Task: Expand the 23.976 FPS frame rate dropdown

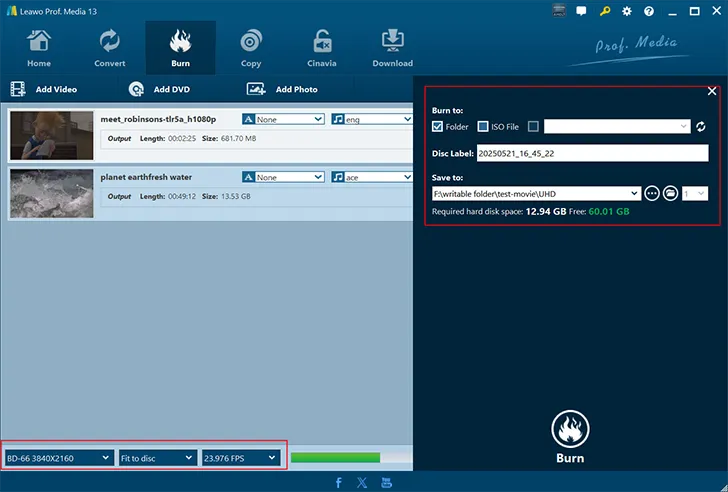Action: [240, 458]
